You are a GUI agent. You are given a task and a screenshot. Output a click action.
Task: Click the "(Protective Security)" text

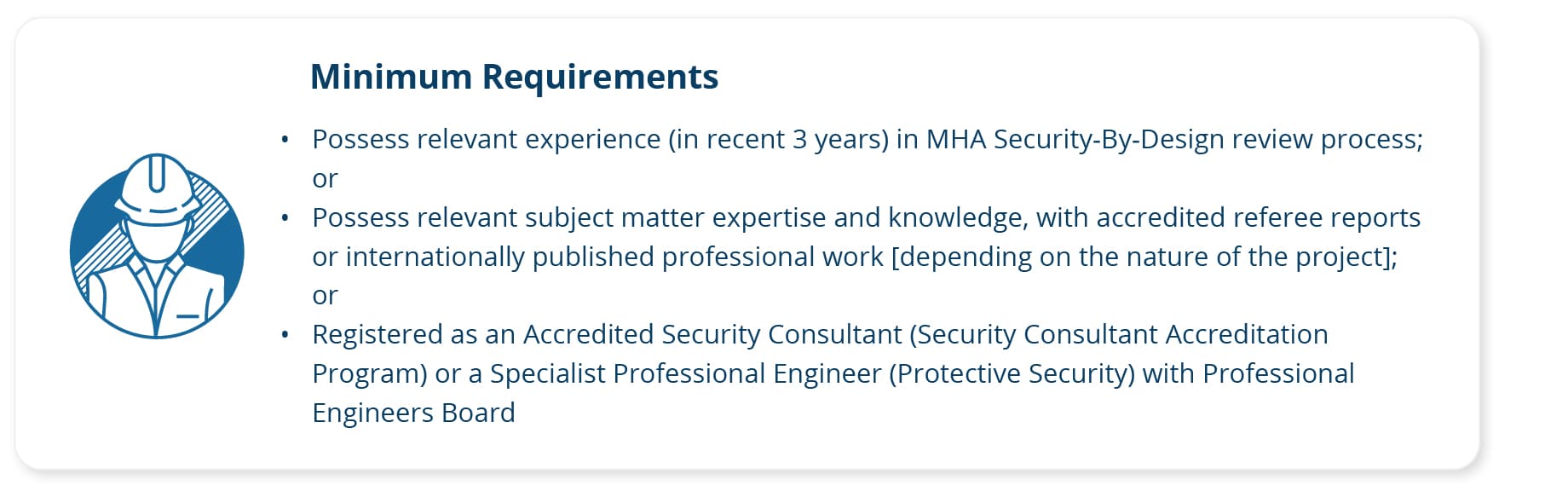[1012, 373]
